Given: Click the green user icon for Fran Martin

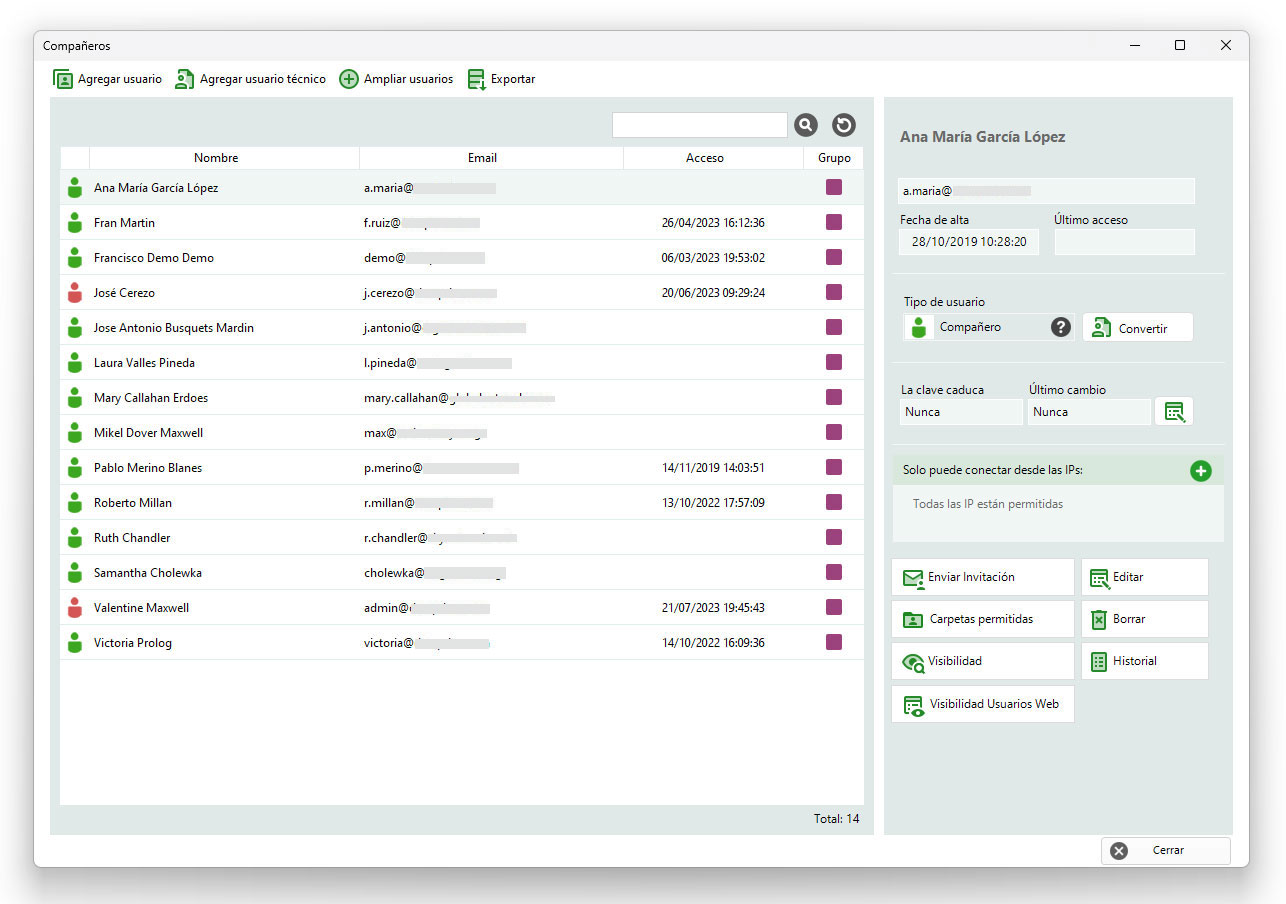Looking at the screenshot, I should (74, 223).
